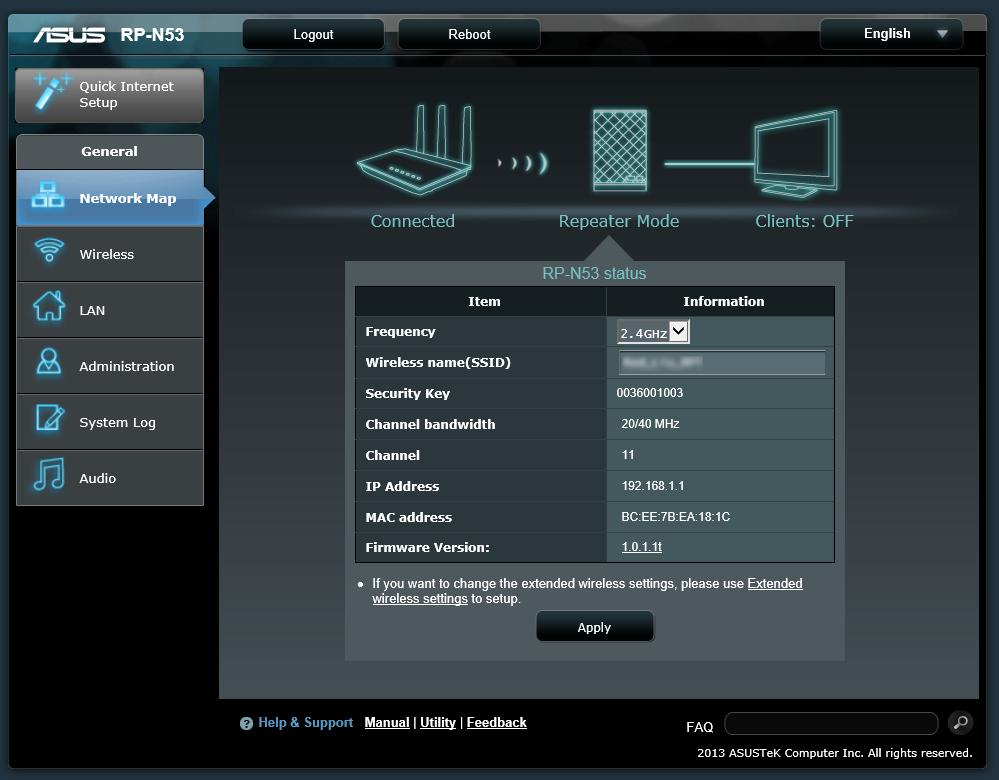Open the Audio menu item
This screenshot has width=999, height=780.
point(110,478)
